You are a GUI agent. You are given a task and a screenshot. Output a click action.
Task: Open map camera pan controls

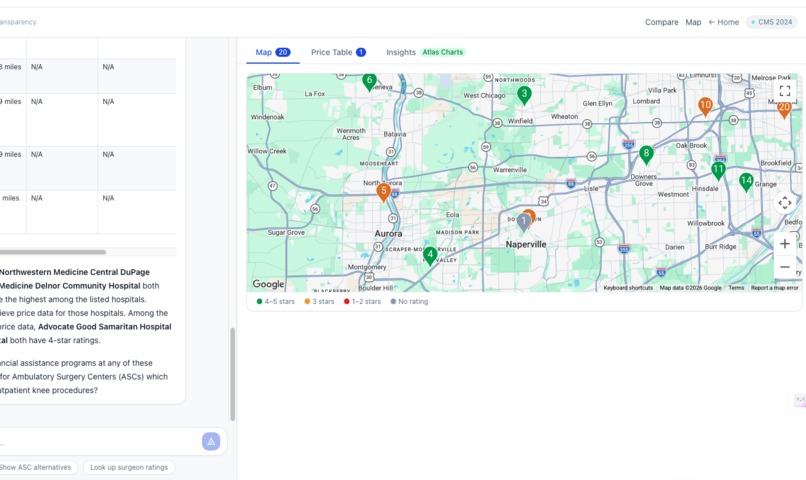784,203
